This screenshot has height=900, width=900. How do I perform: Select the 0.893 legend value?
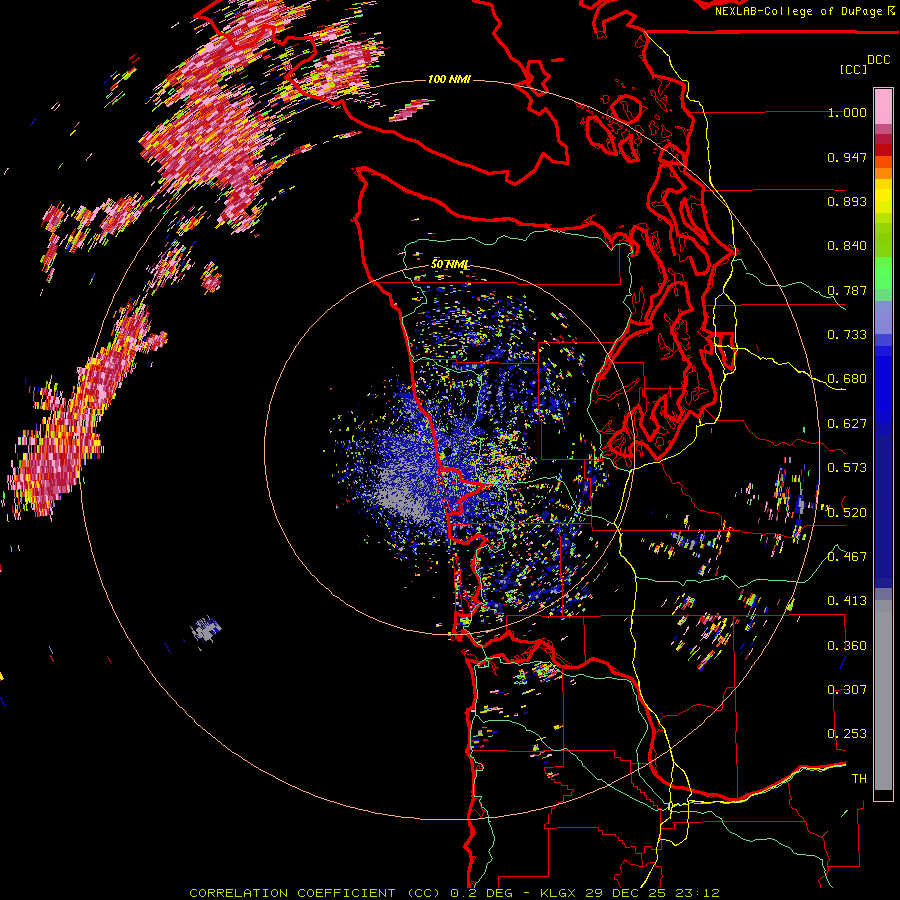(847, 201)
